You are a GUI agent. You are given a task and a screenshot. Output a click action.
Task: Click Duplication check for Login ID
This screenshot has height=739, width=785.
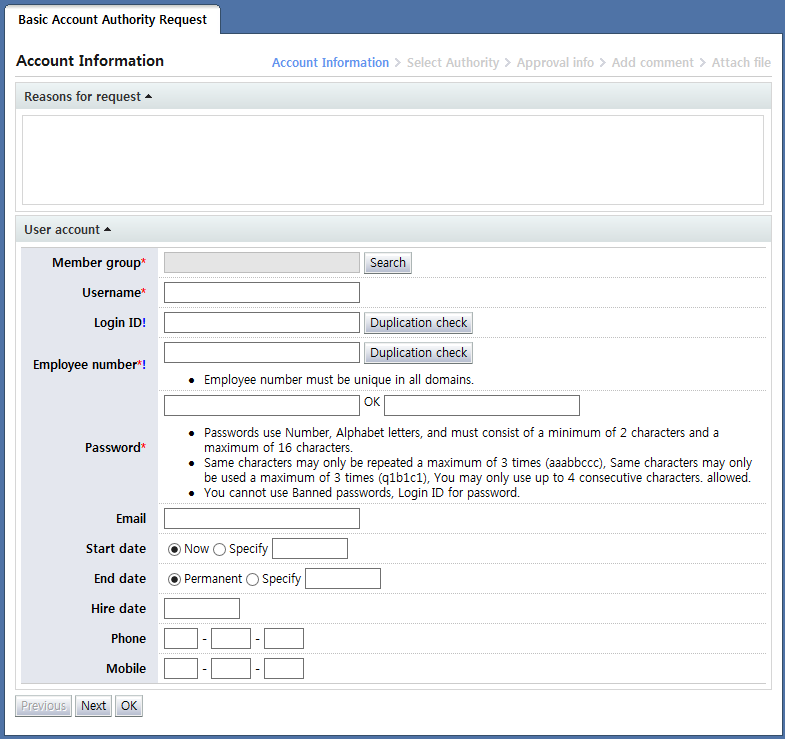click(x=418, y=323)
